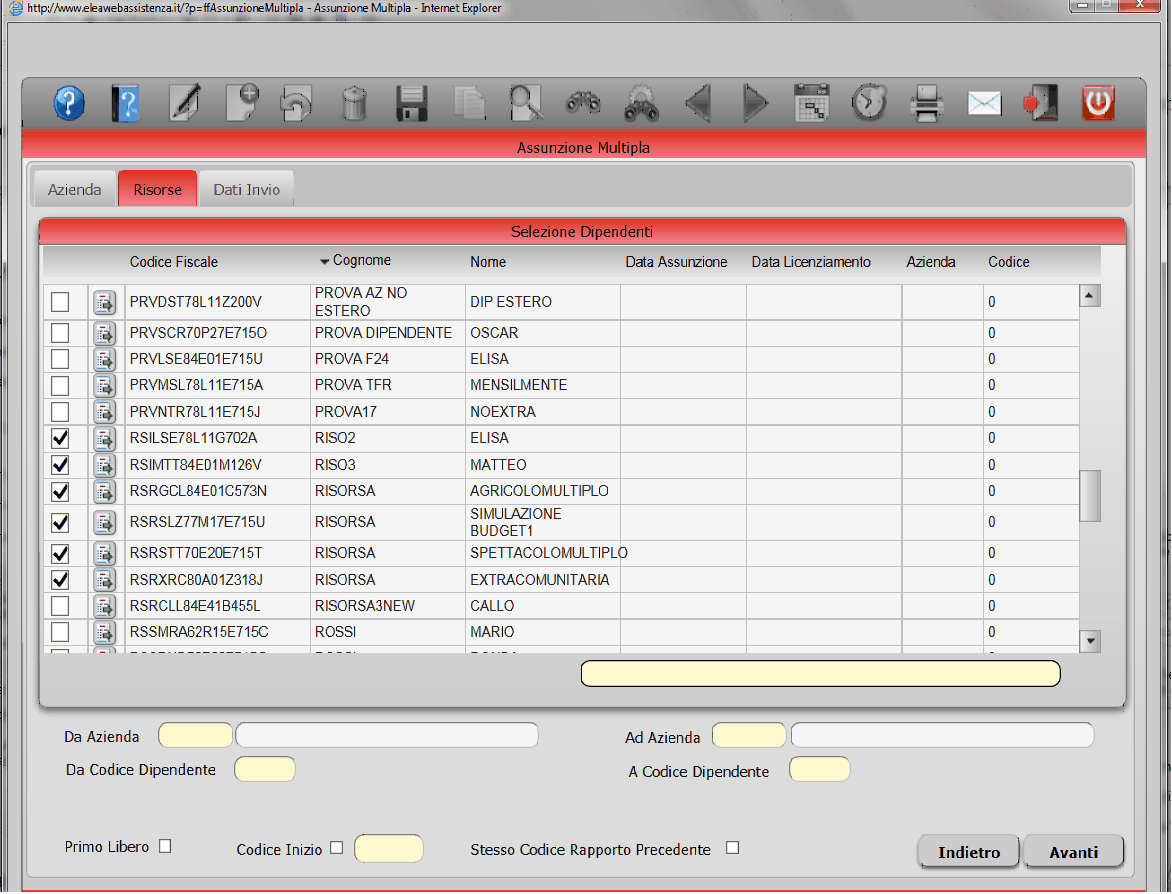
Task: Check the PROVA DIPENDENTE OSCAR checkbox
Action: pos(60,333)
